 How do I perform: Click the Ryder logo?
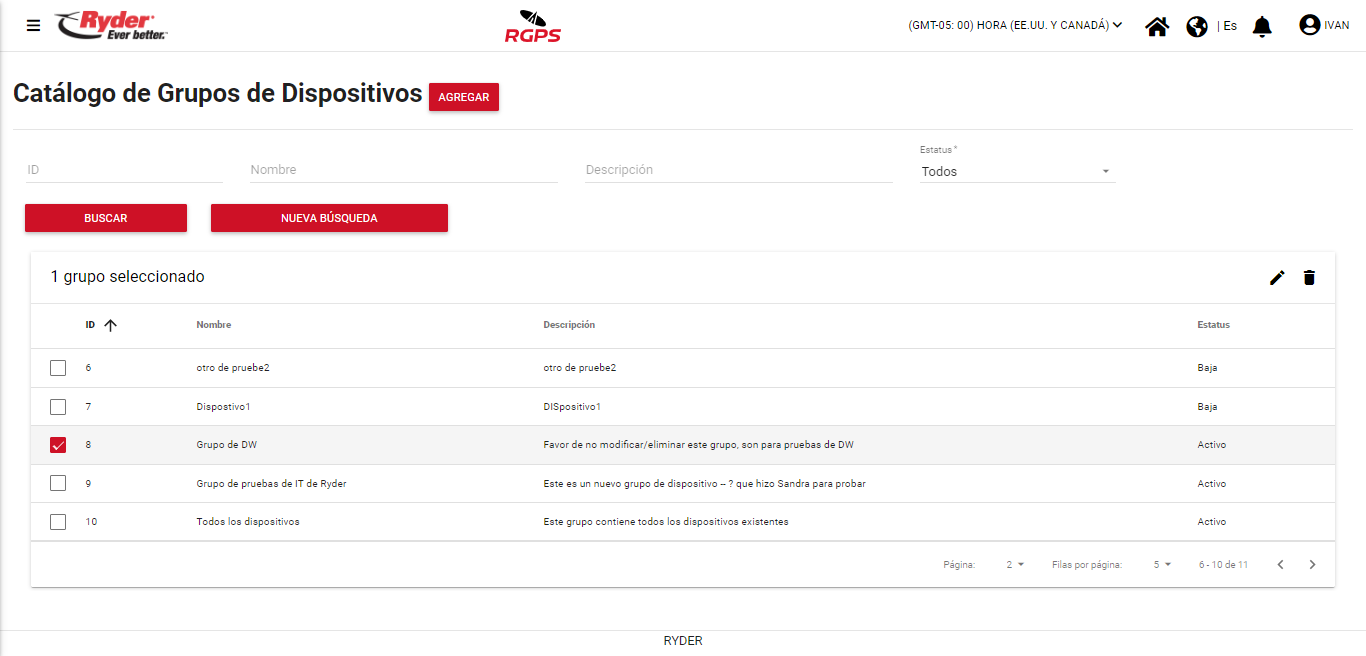pyautogui.click(x=111, y=25)
